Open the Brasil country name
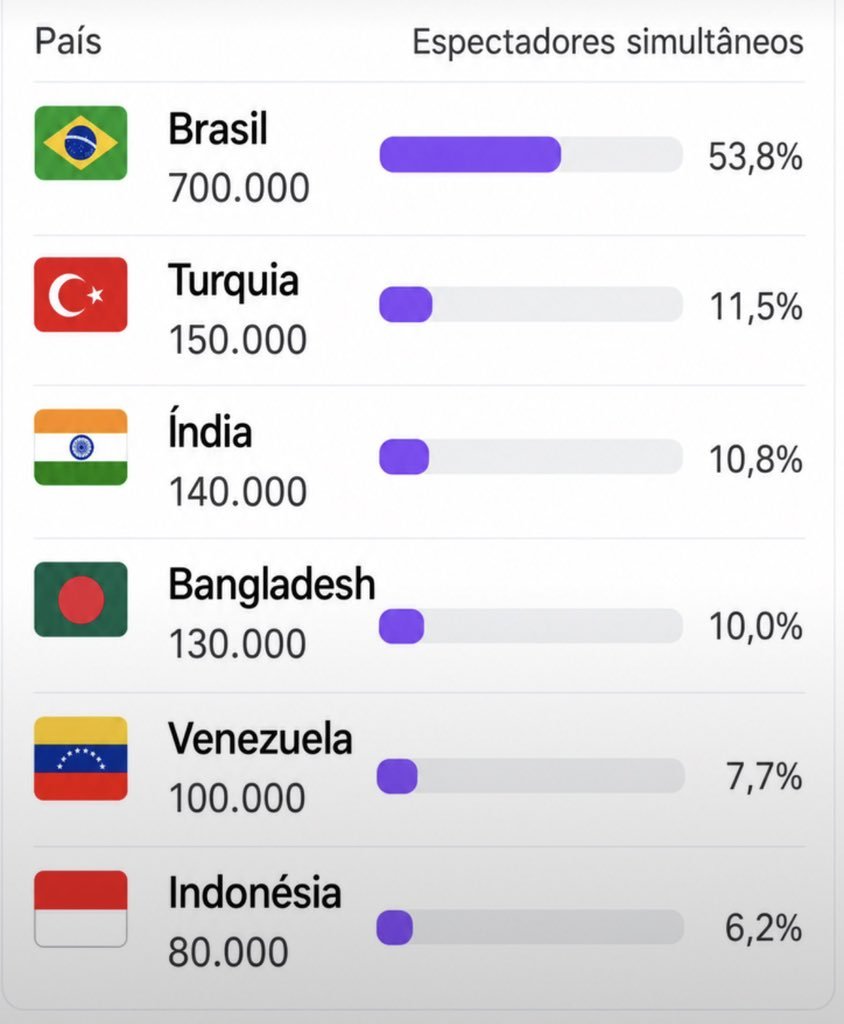 pos(218,129)
